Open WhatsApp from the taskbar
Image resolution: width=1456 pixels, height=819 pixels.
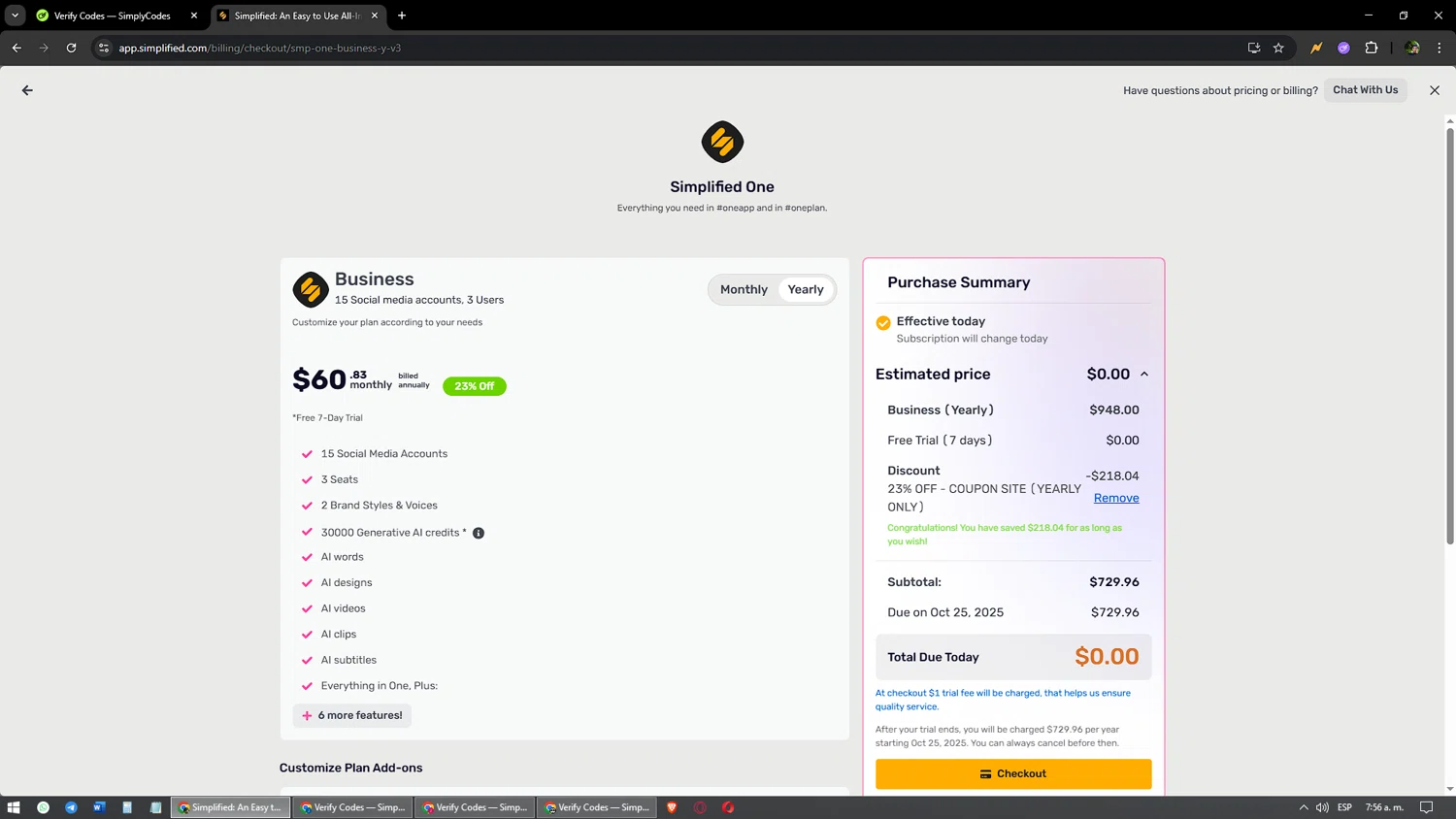(43, 807)
